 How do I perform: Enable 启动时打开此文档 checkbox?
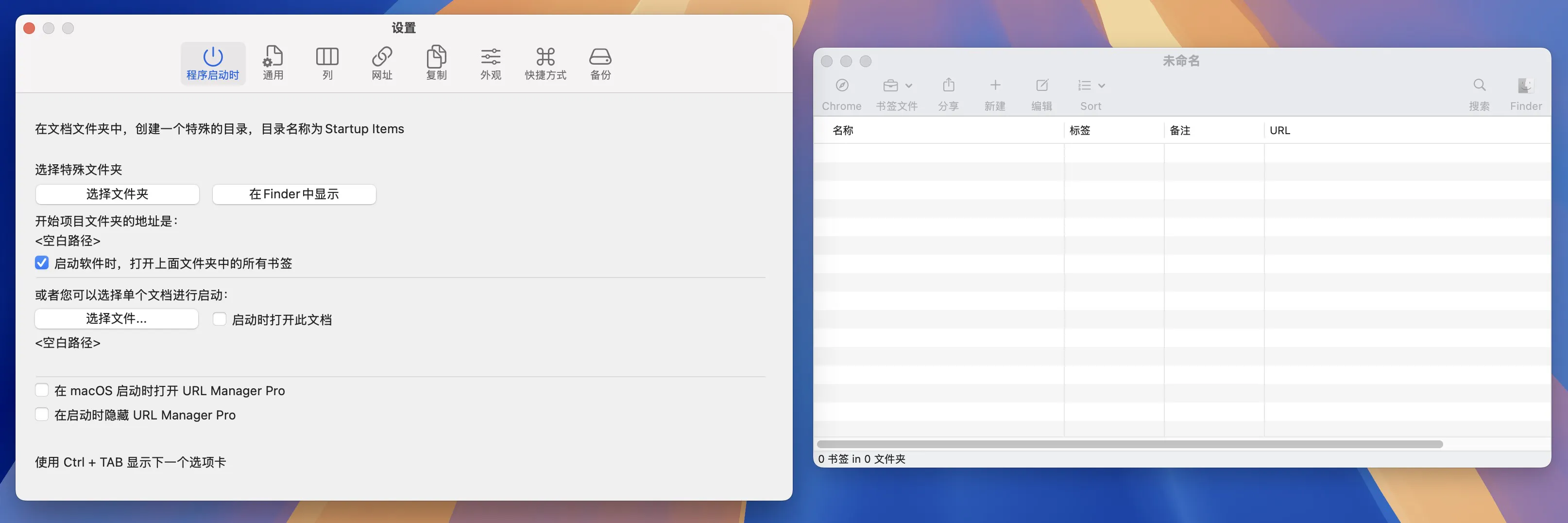click(219, 319)
